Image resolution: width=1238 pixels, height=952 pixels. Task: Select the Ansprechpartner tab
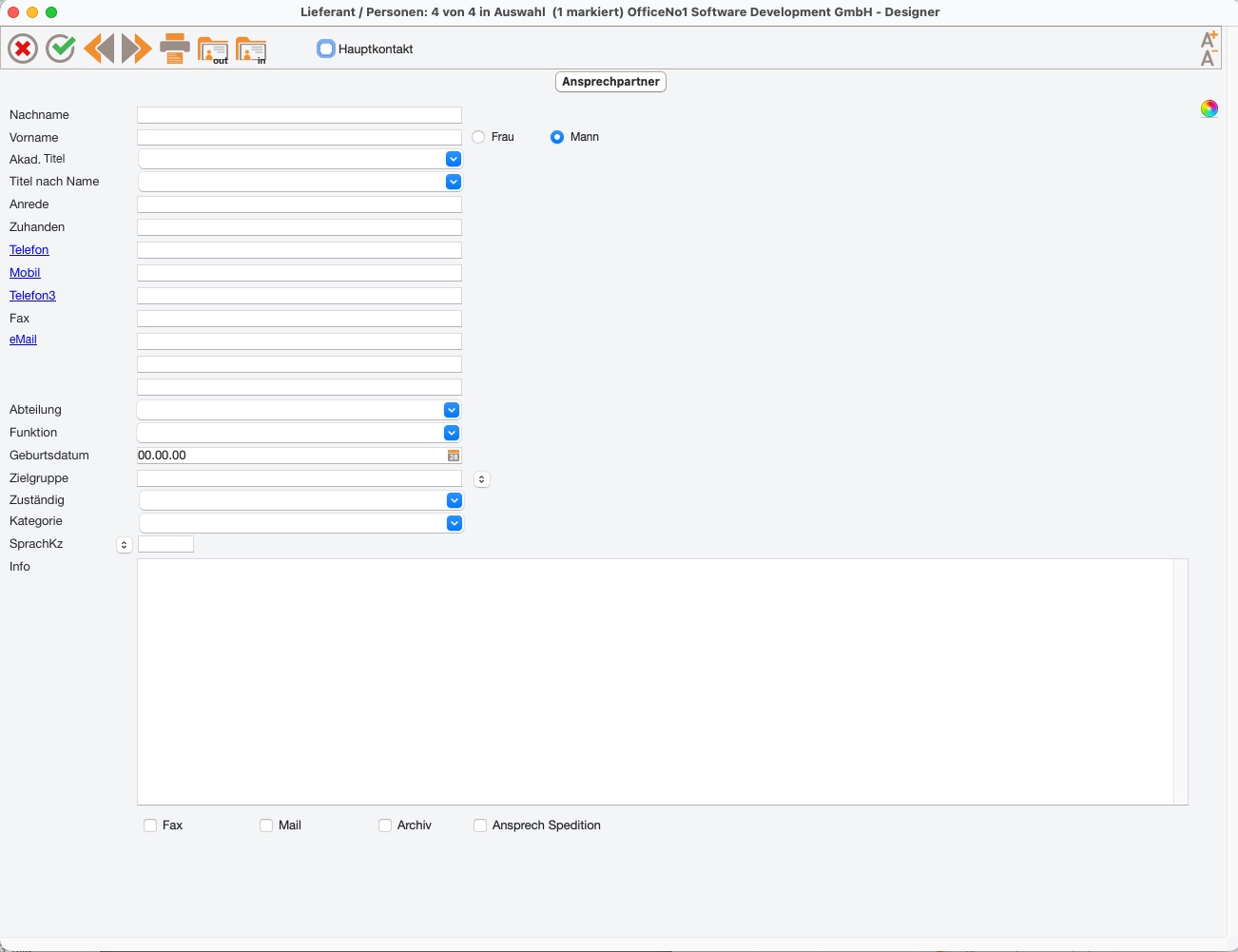(x=610, y=82)
